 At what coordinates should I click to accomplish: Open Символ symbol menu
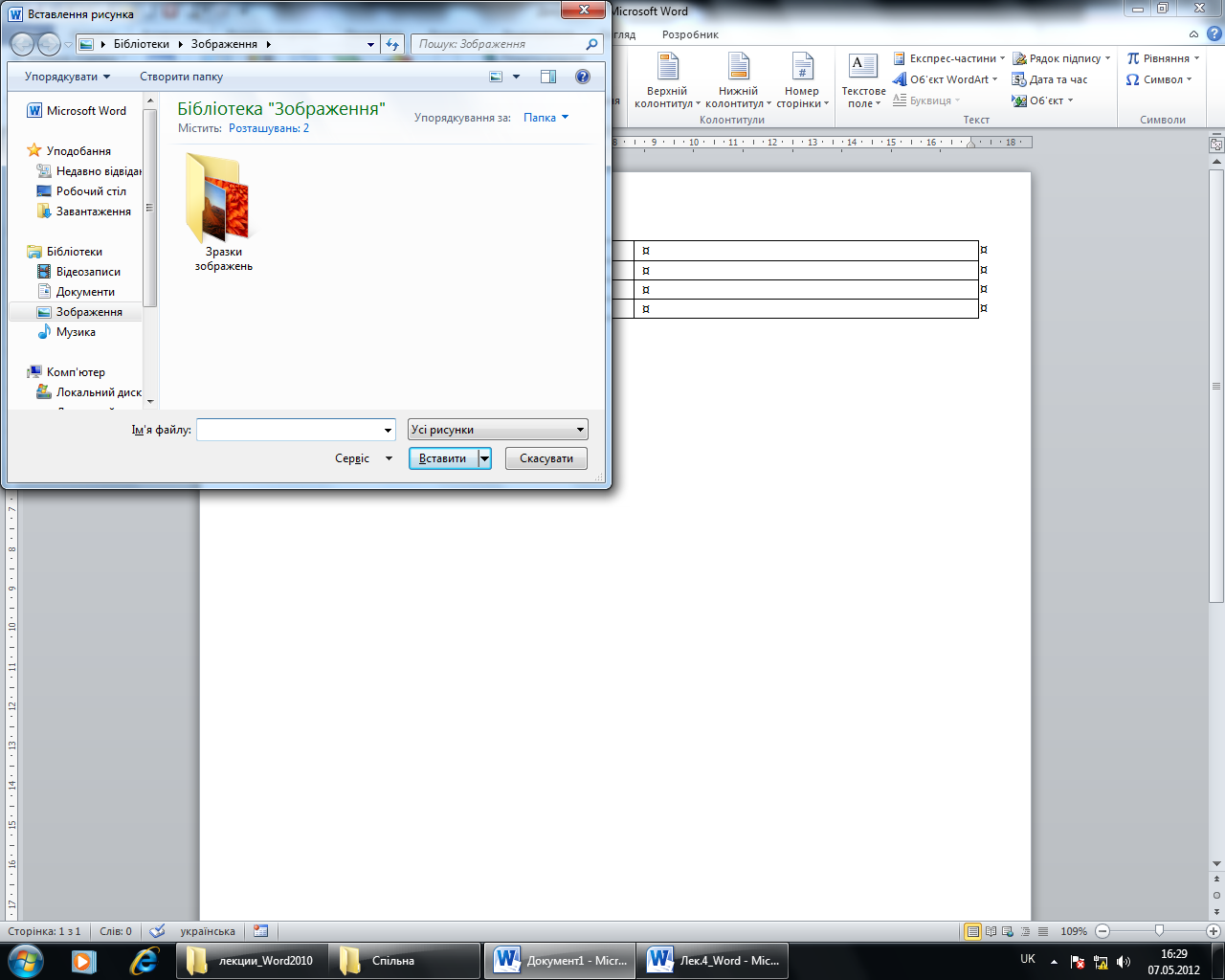point(1159,79)
